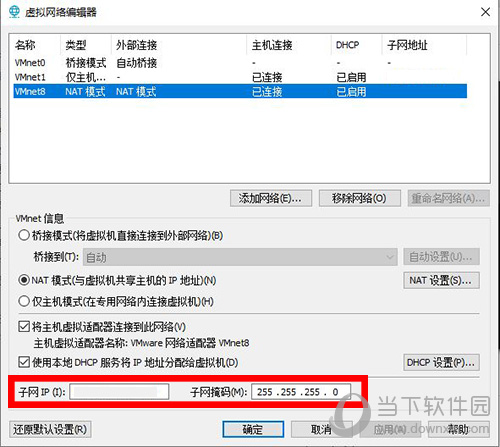Click the 类型 column header

[86, 45]
